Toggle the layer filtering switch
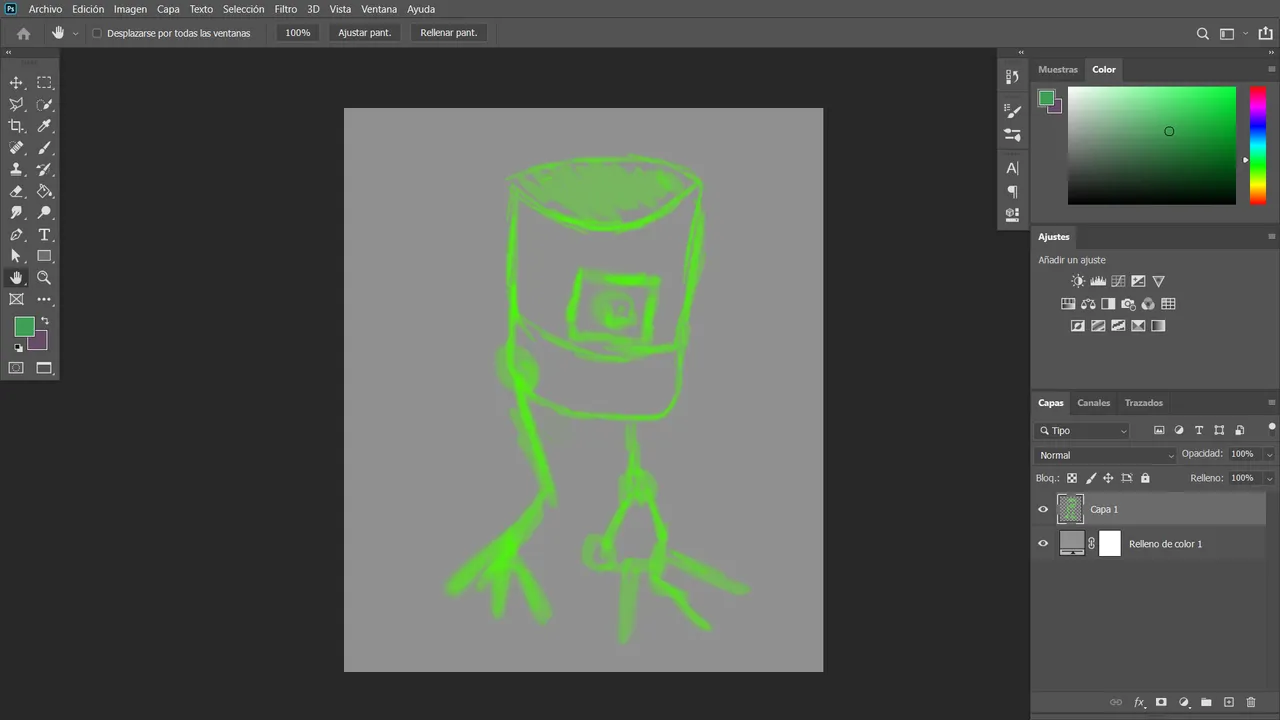 coord(1272,428)
